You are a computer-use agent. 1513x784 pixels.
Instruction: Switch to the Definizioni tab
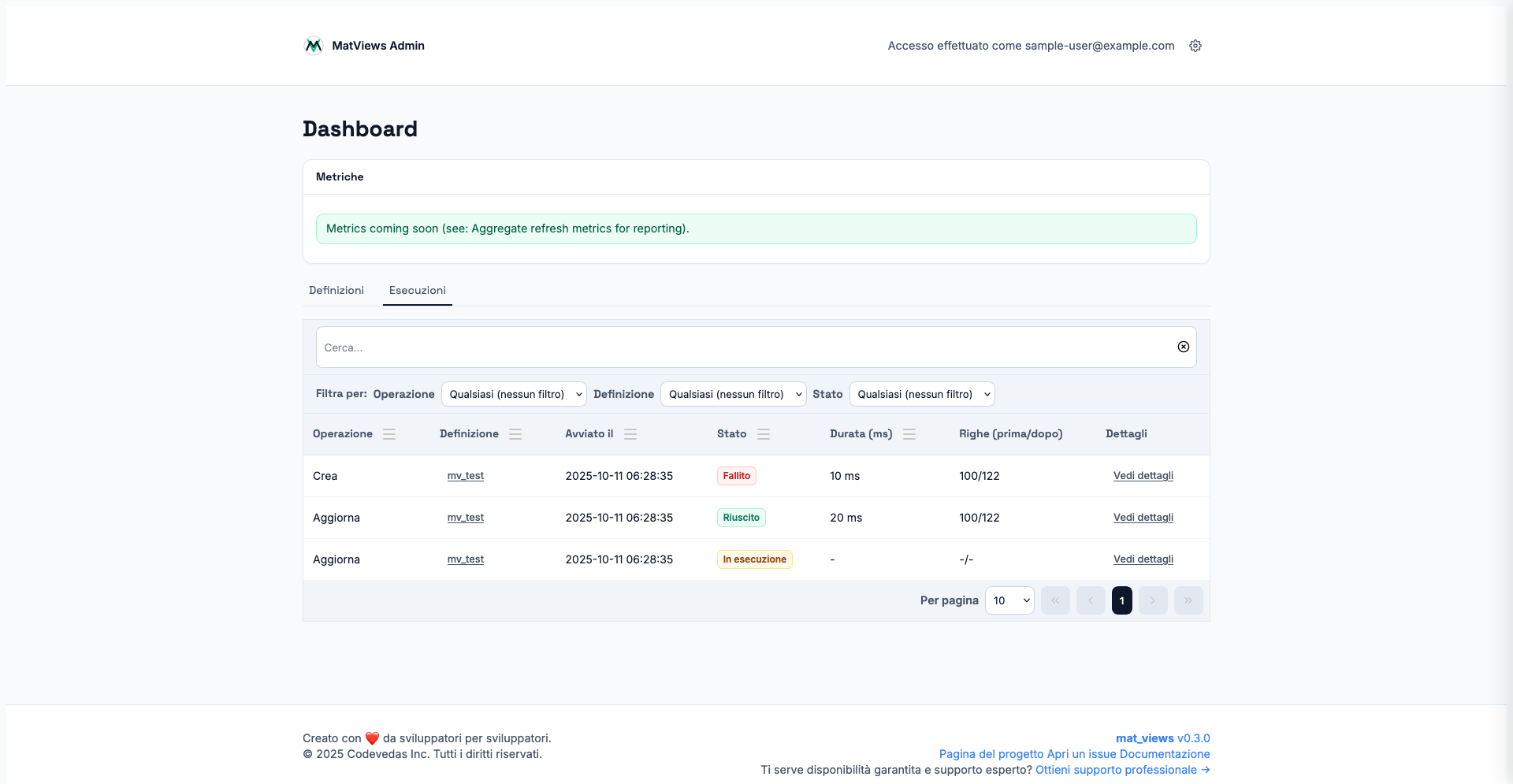pos(336,290)
